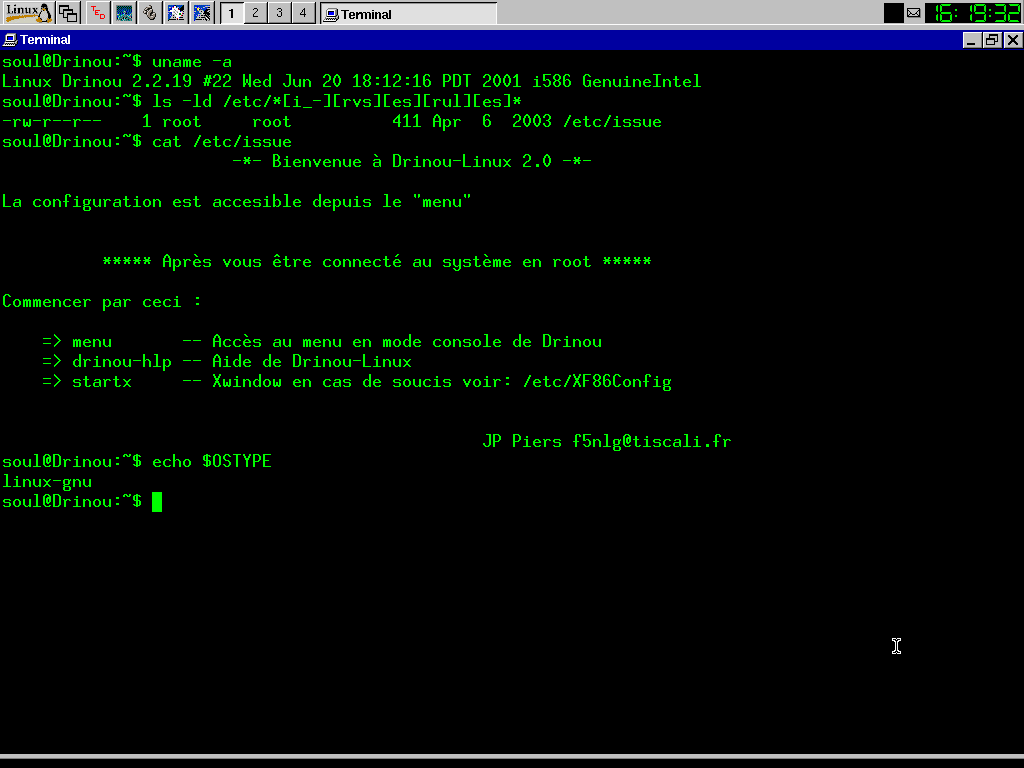This screenshot has height=768, width=1024.
Task: Click the 'uname -a' command text
Action: pos(192,62)
